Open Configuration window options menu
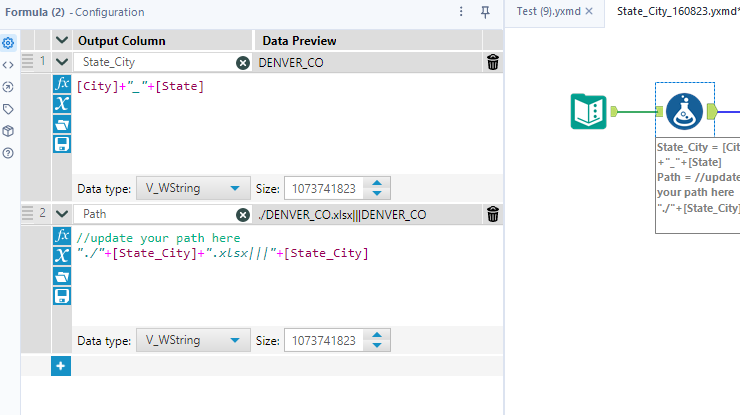This screenshot has height=415, width=740. pyautogui.click(x=461, y=12)
